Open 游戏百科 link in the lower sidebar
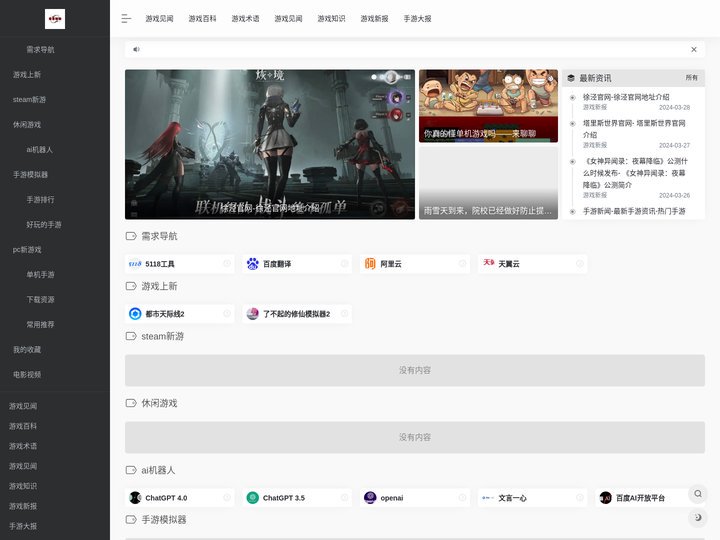 click(x=23, y=426)
